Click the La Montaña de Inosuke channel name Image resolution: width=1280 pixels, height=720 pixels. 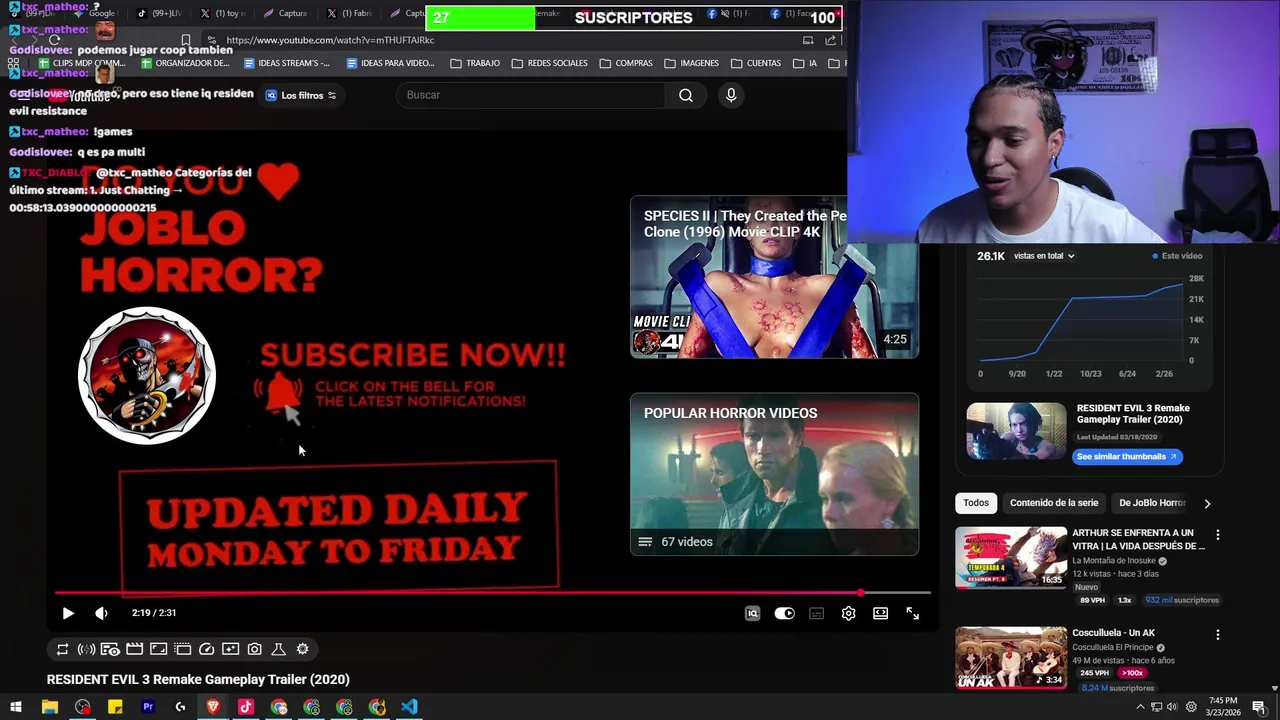pos(1114,561)
